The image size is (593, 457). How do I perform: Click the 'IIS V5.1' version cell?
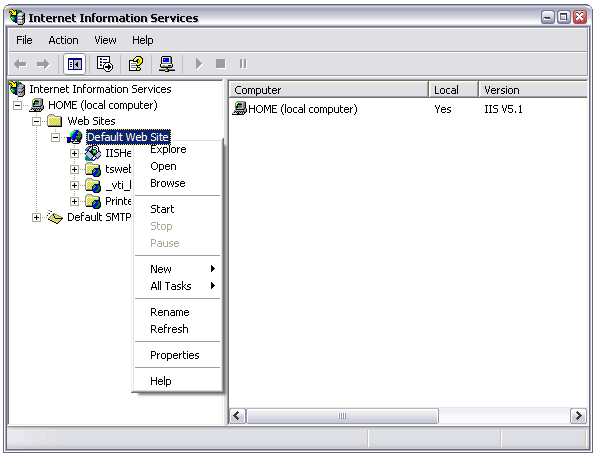(x=503, y=109)
